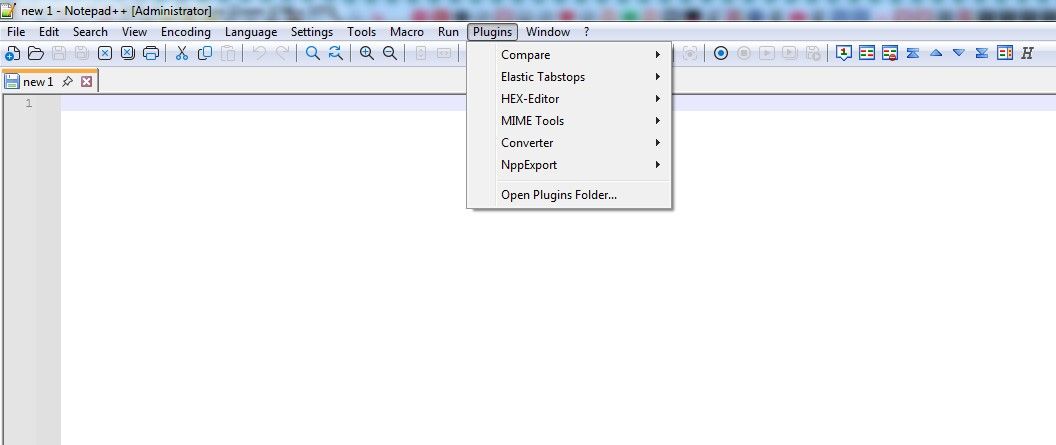Click the Playback macro icon

click(x=766, y=54)
